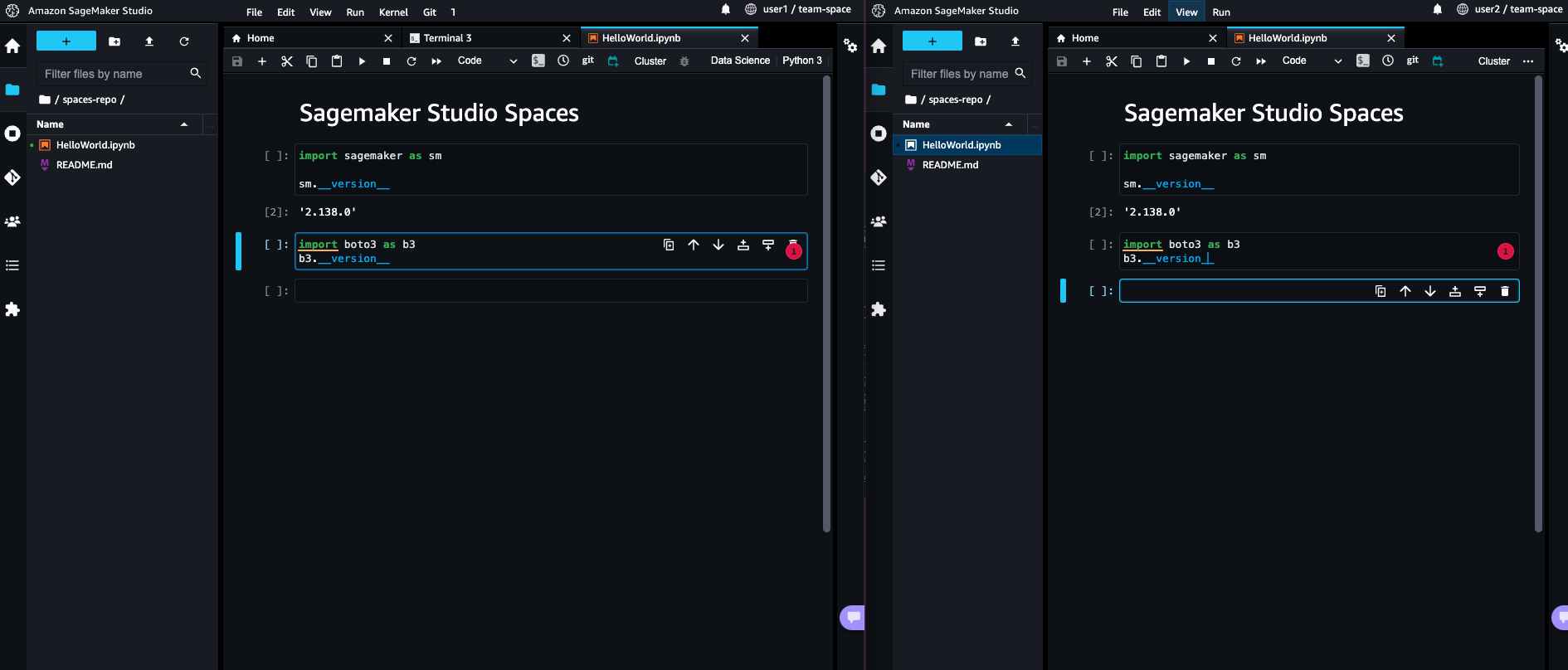Duplicate the boto3 cell in user1 notebook

[669, 245]
